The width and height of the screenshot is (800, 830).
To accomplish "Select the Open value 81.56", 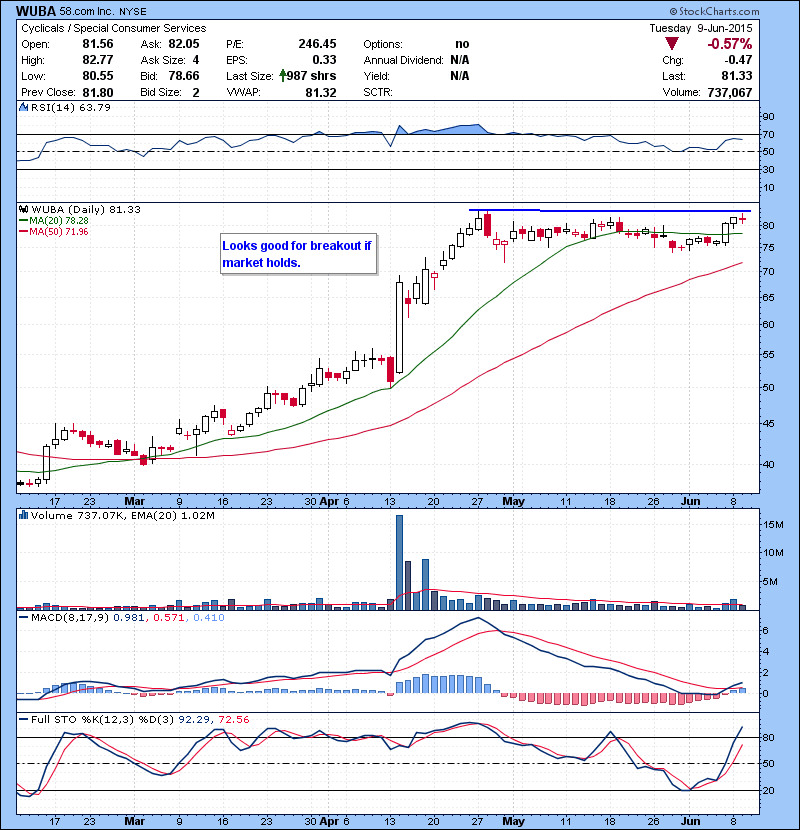I will point(98,44).
